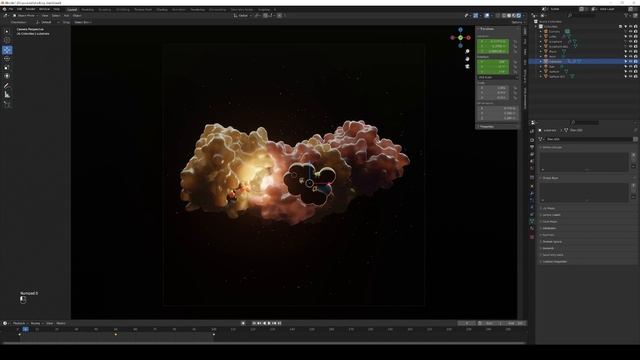The height and width of the screenshot is (360, 640).
Task: Open the Object Mode dropdown
Action: pos(25,16)
